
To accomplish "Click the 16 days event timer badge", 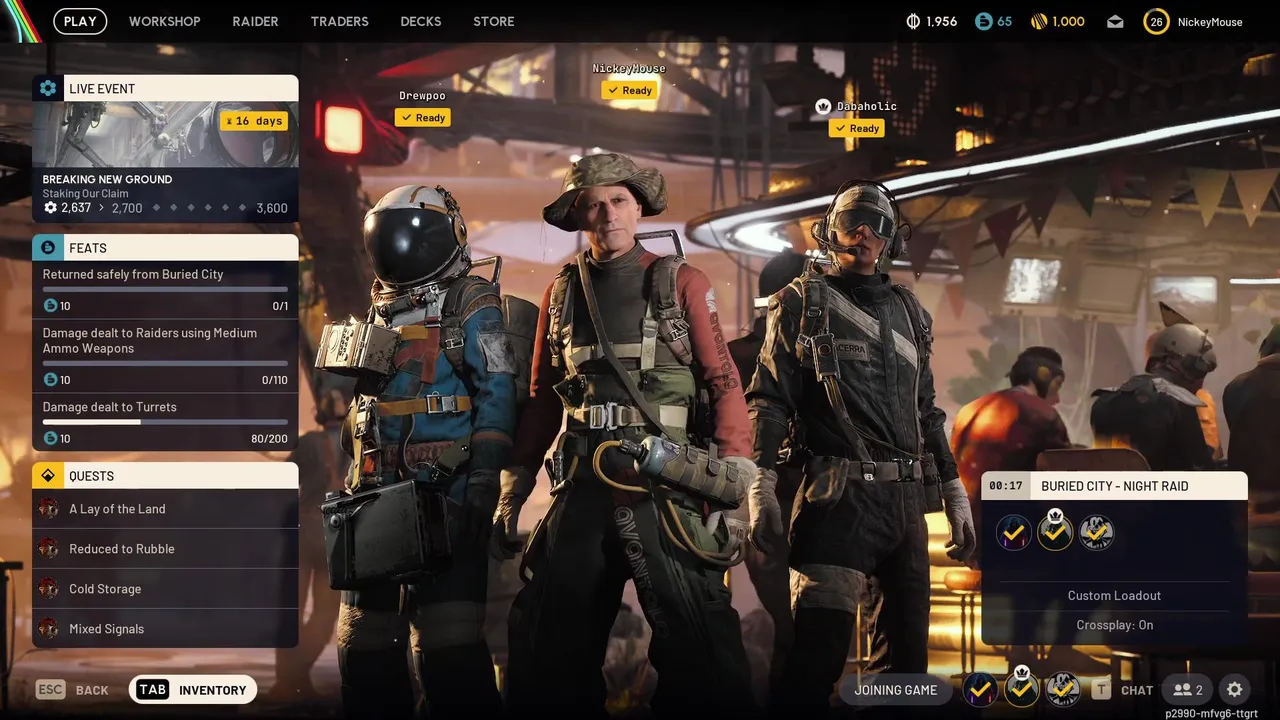I will pyautogui.click(x=254, y=121).
